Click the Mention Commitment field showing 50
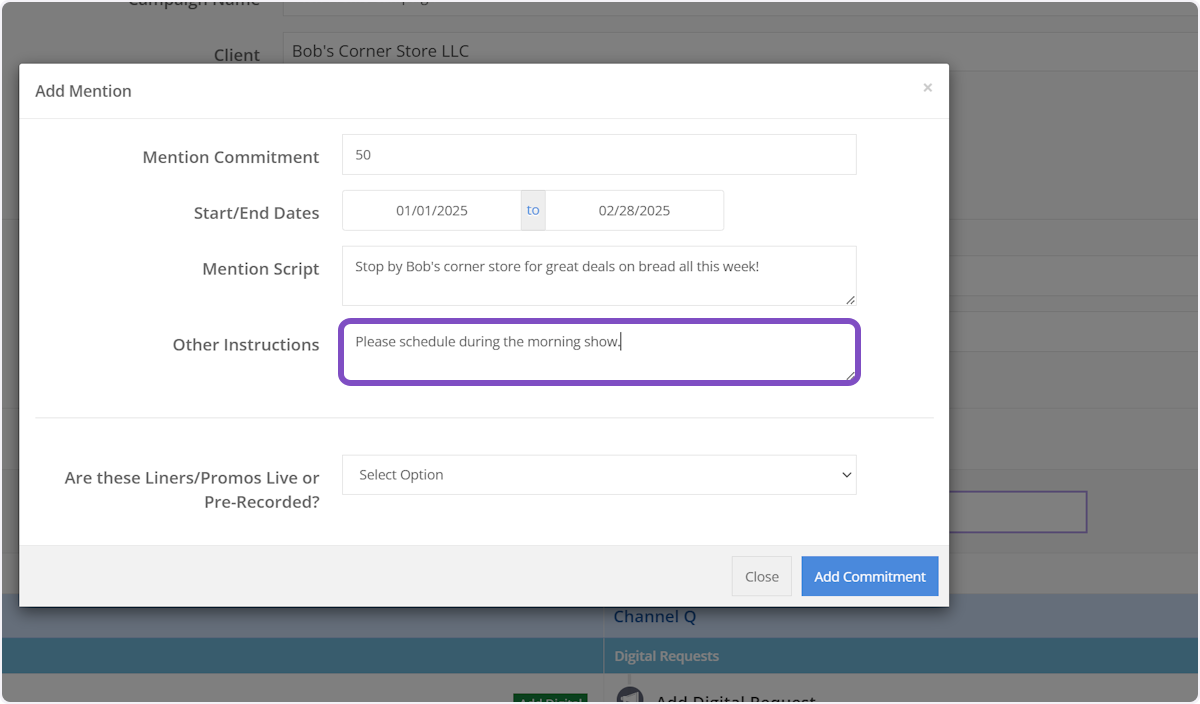Viewport: 1200px width, 704px height. tap(598, 155)
